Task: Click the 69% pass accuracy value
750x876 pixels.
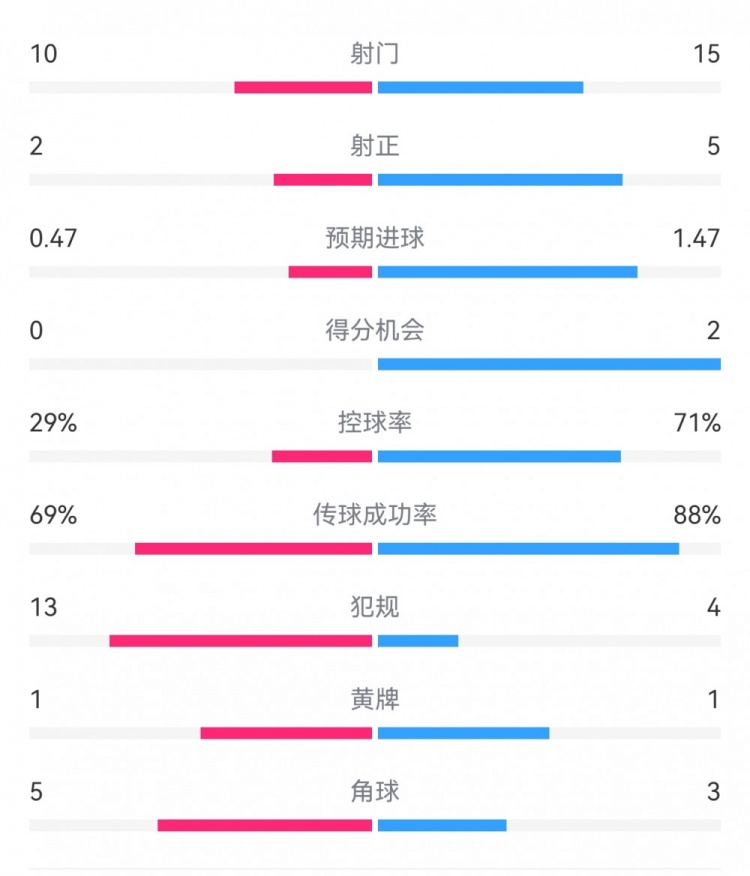Action: click(x=54, y=515)
